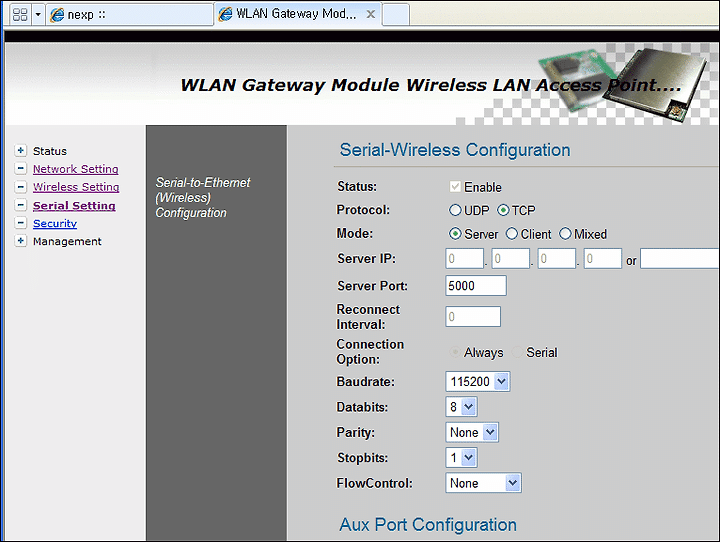Collapse the Serial Setting minus icon
Viewport: 720px width, 542px height.
point(21,205)
